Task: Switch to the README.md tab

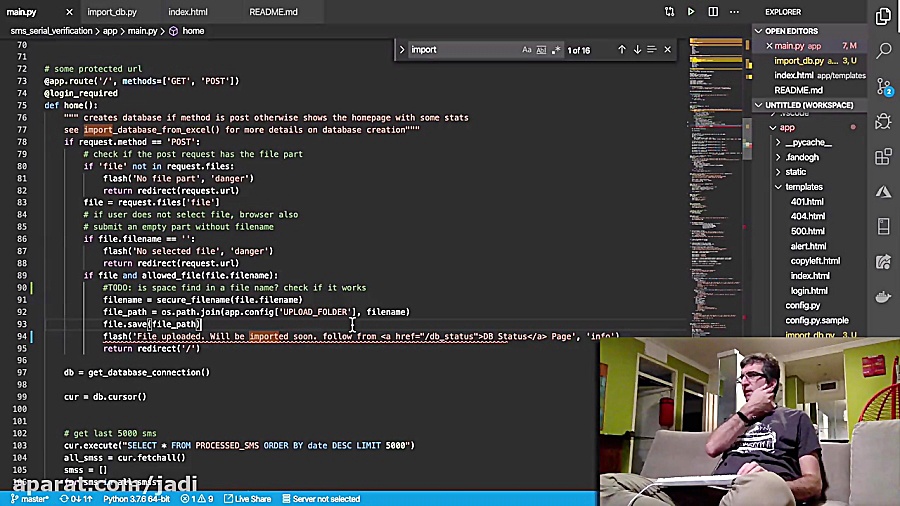Action: pyautogui.click(x=273, y=12)
